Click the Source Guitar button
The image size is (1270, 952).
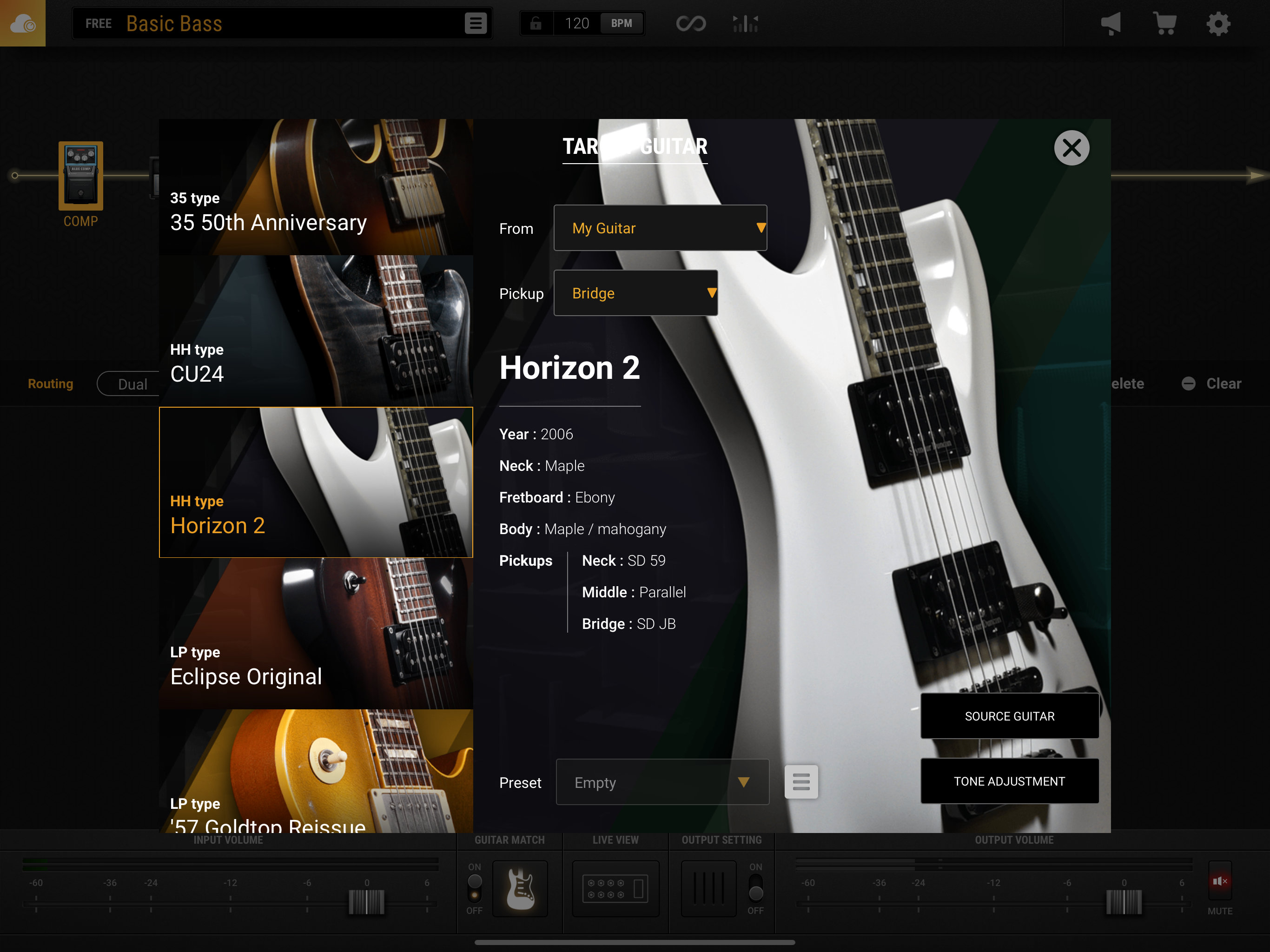[x=1009, y=716]
